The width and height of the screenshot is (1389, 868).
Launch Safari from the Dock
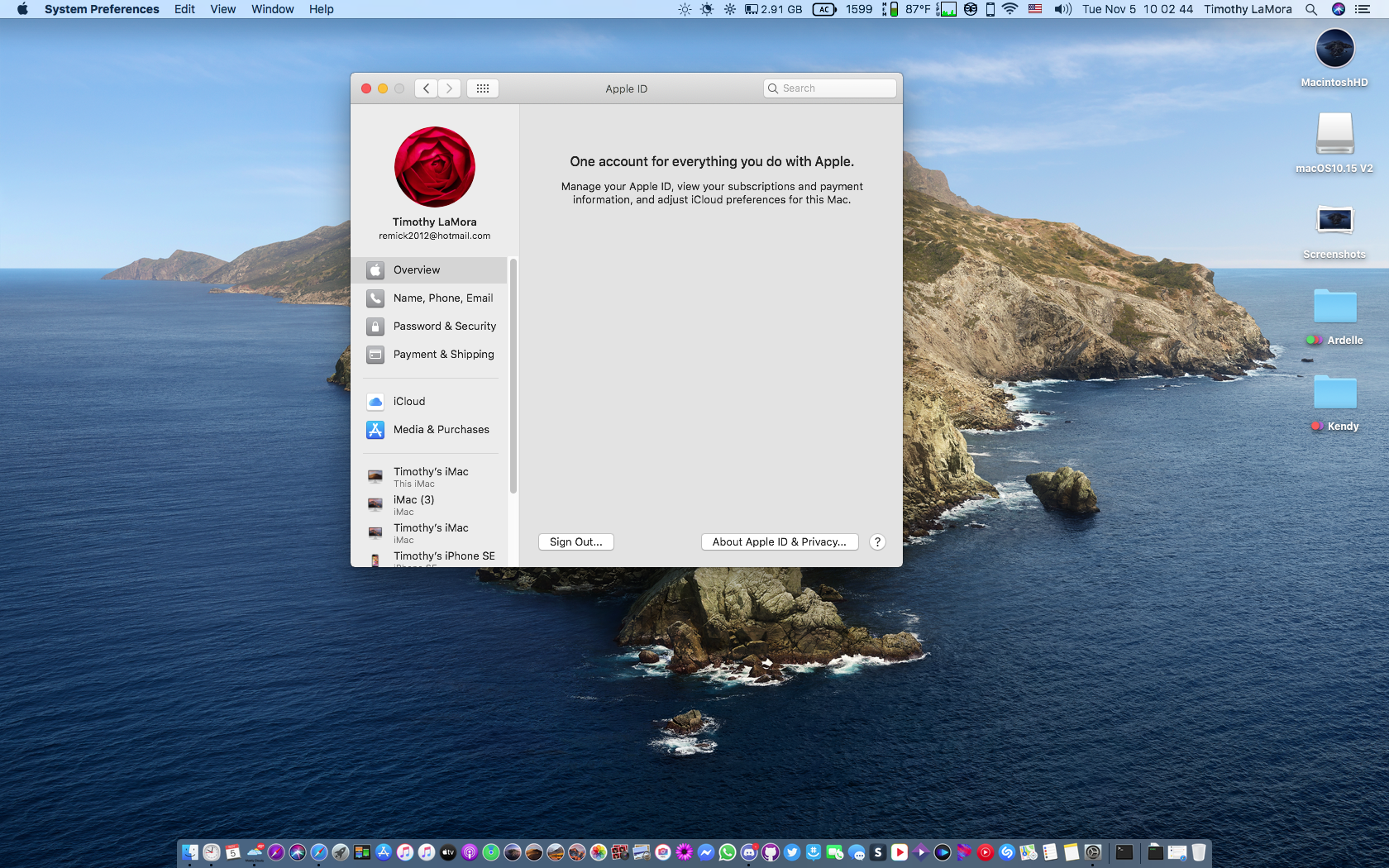[319, 852]
